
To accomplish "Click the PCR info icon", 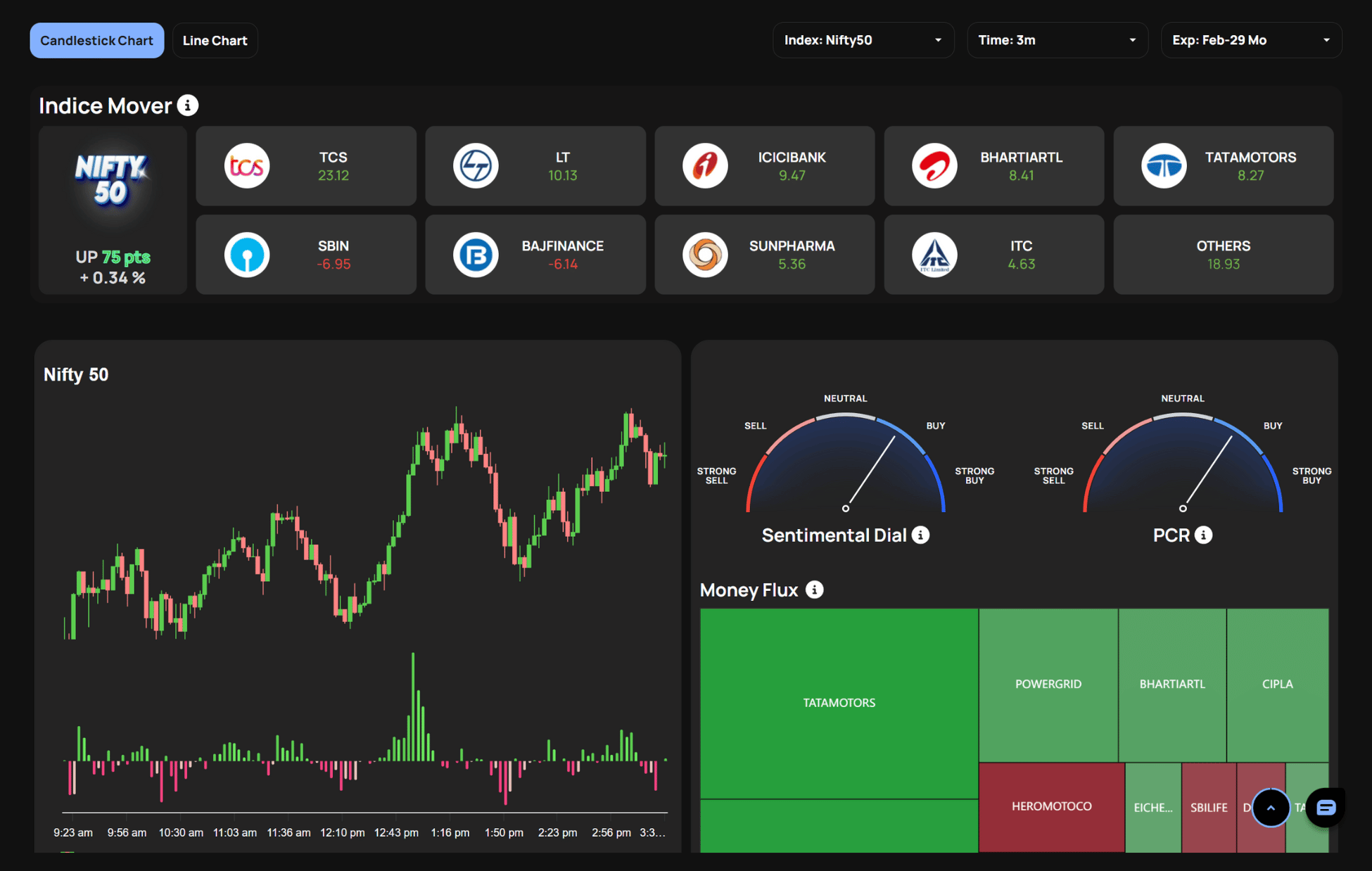I will point(1204,535).
